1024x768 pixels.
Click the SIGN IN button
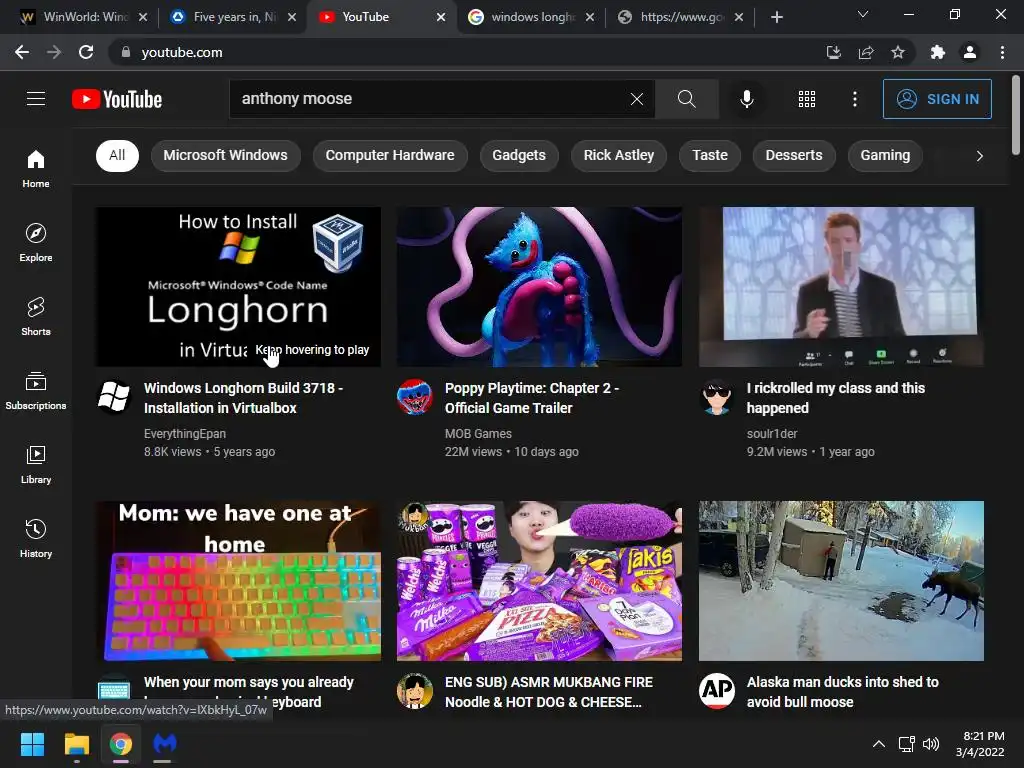(x=937, y=99)
